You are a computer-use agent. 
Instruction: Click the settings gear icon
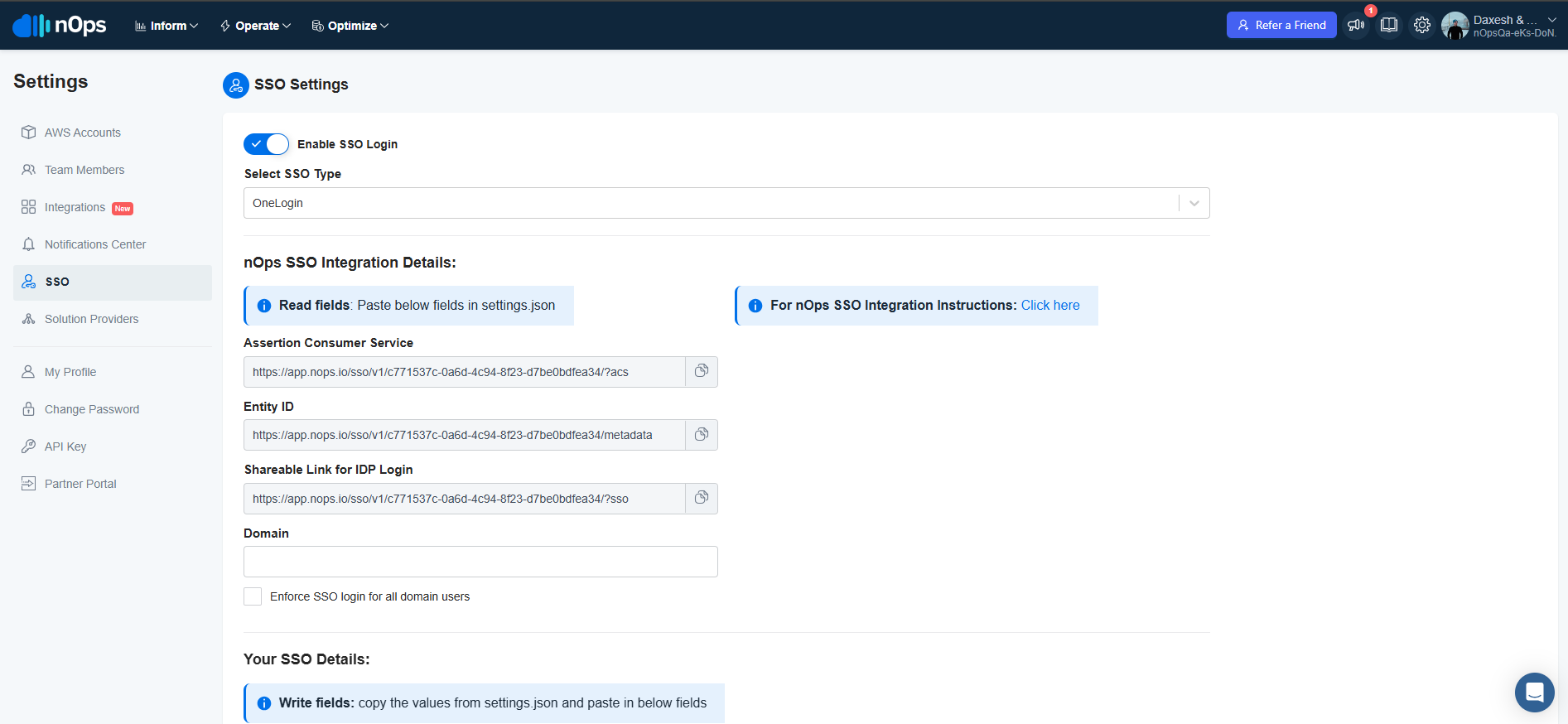pos(1421,26)
